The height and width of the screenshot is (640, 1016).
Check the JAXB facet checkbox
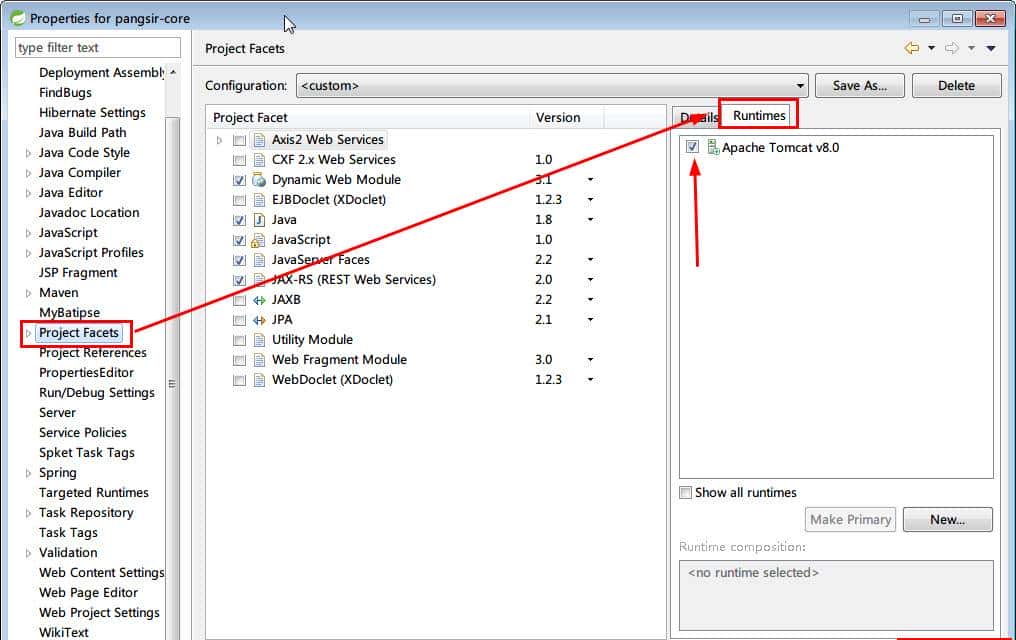point(240,301)
